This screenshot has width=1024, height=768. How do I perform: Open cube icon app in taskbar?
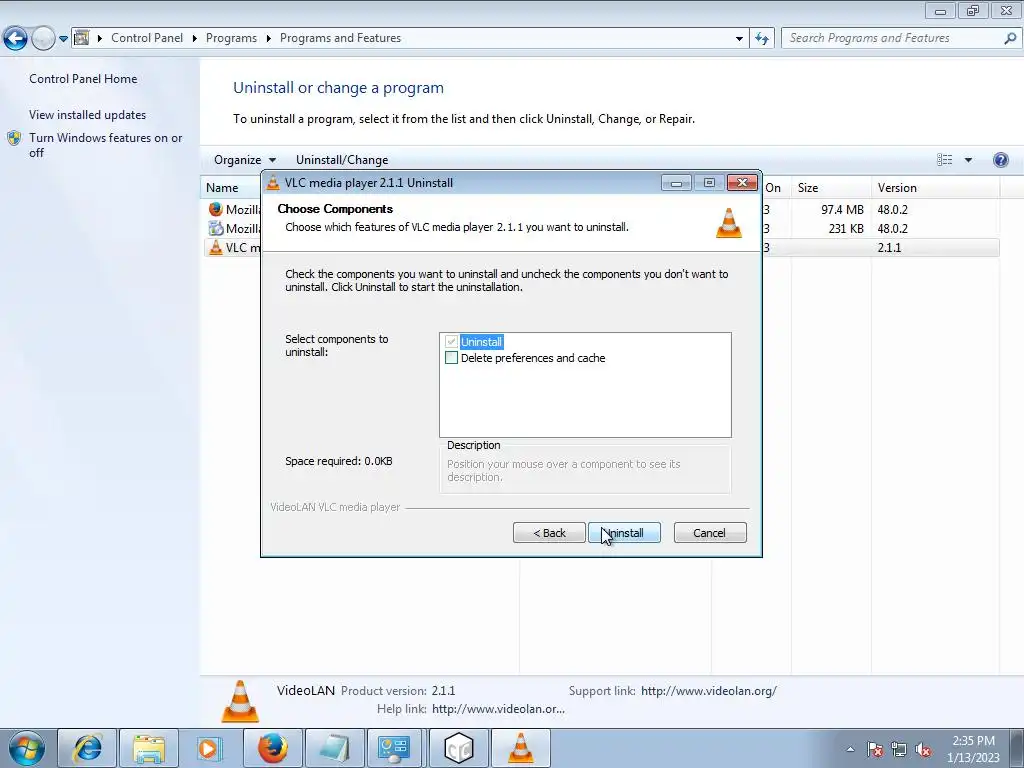[x=458, y=748]
